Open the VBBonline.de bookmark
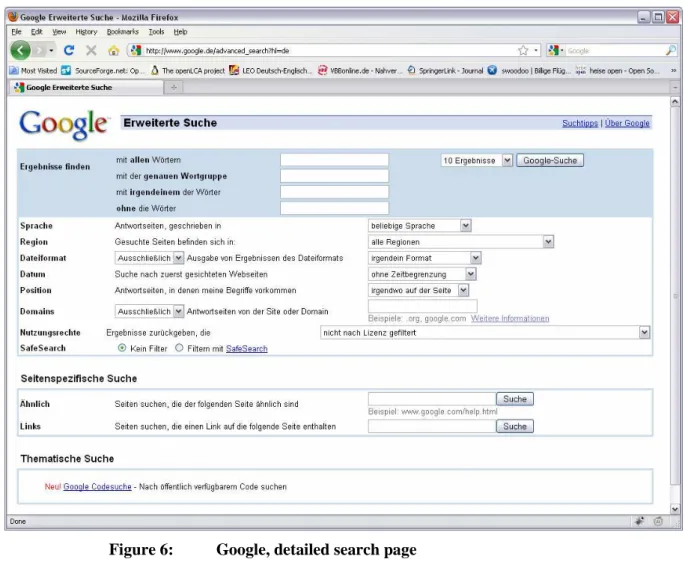Viewport: 685px width, 568px height. click(x=360, y=70)
